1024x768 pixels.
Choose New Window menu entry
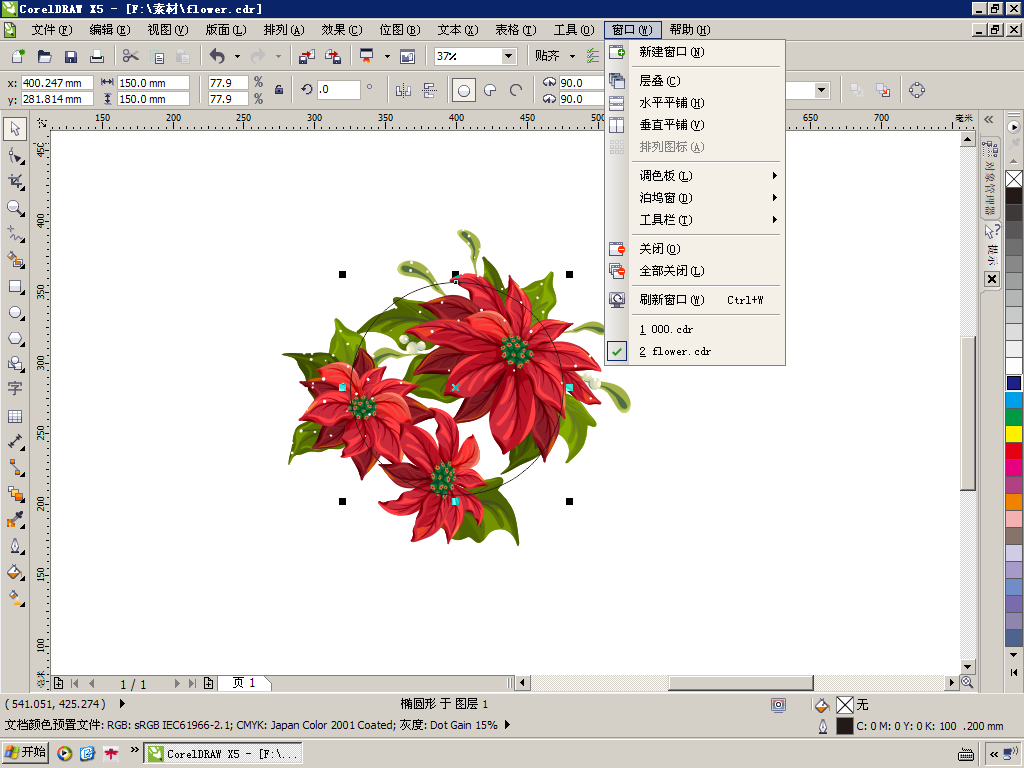click(x=695, y=52)
